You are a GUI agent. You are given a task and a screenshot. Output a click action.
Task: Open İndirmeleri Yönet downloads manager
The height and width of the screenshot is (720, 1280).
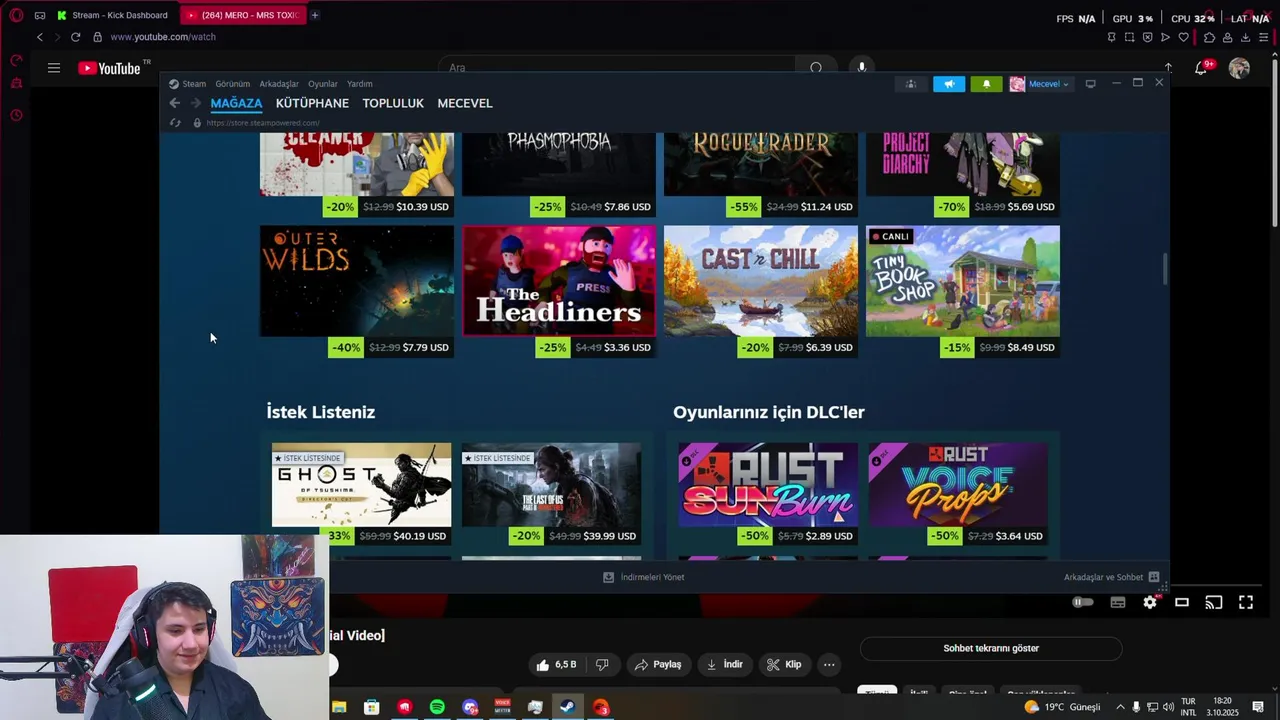pyautogui.click(x=644, y=577)
